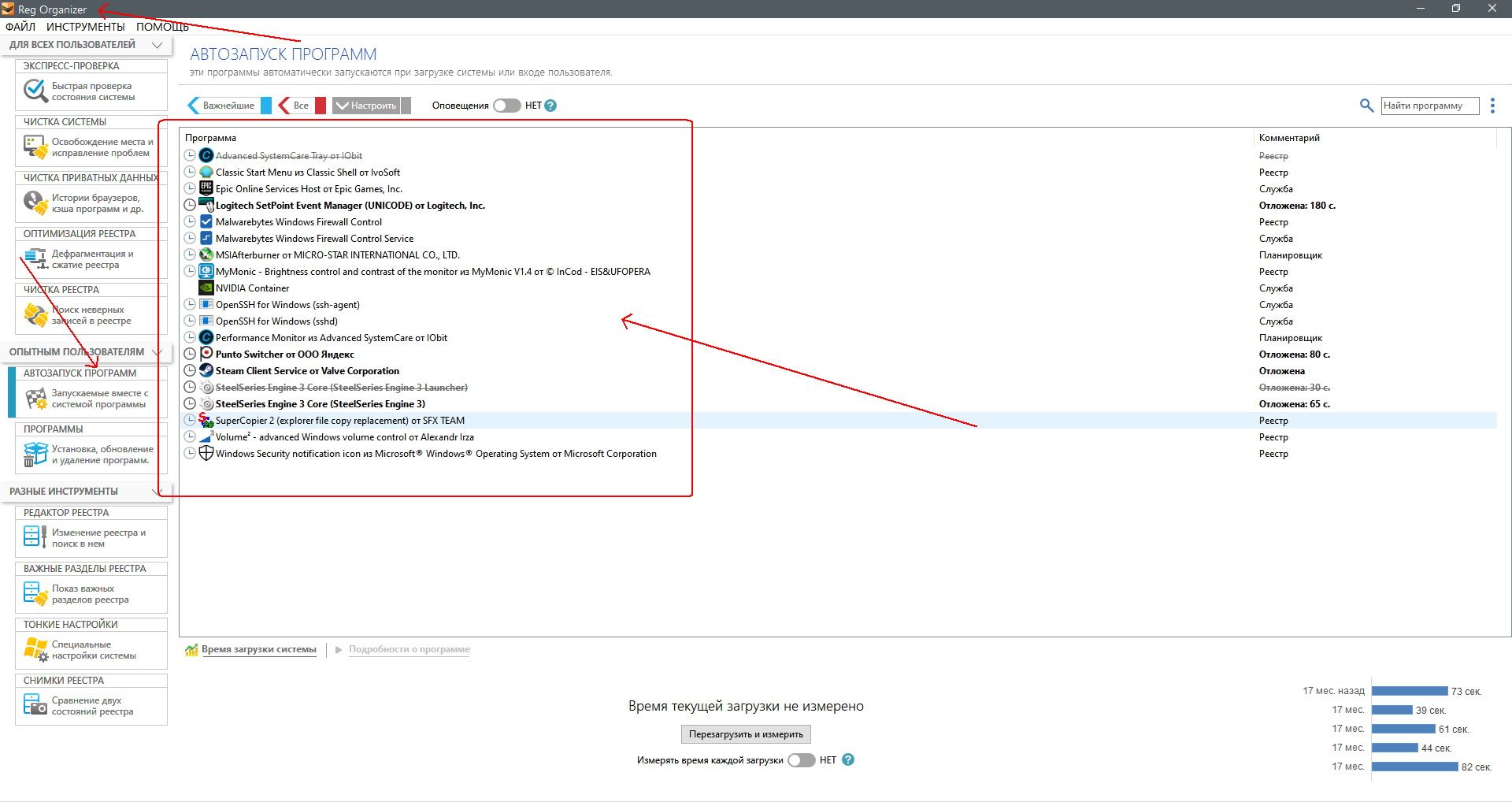Collapse the ДЛЯ ВСЕХ ПОЛЬЗОВАТЕЛЕЙ section
1512x802 pixels.
pos(157,45)
